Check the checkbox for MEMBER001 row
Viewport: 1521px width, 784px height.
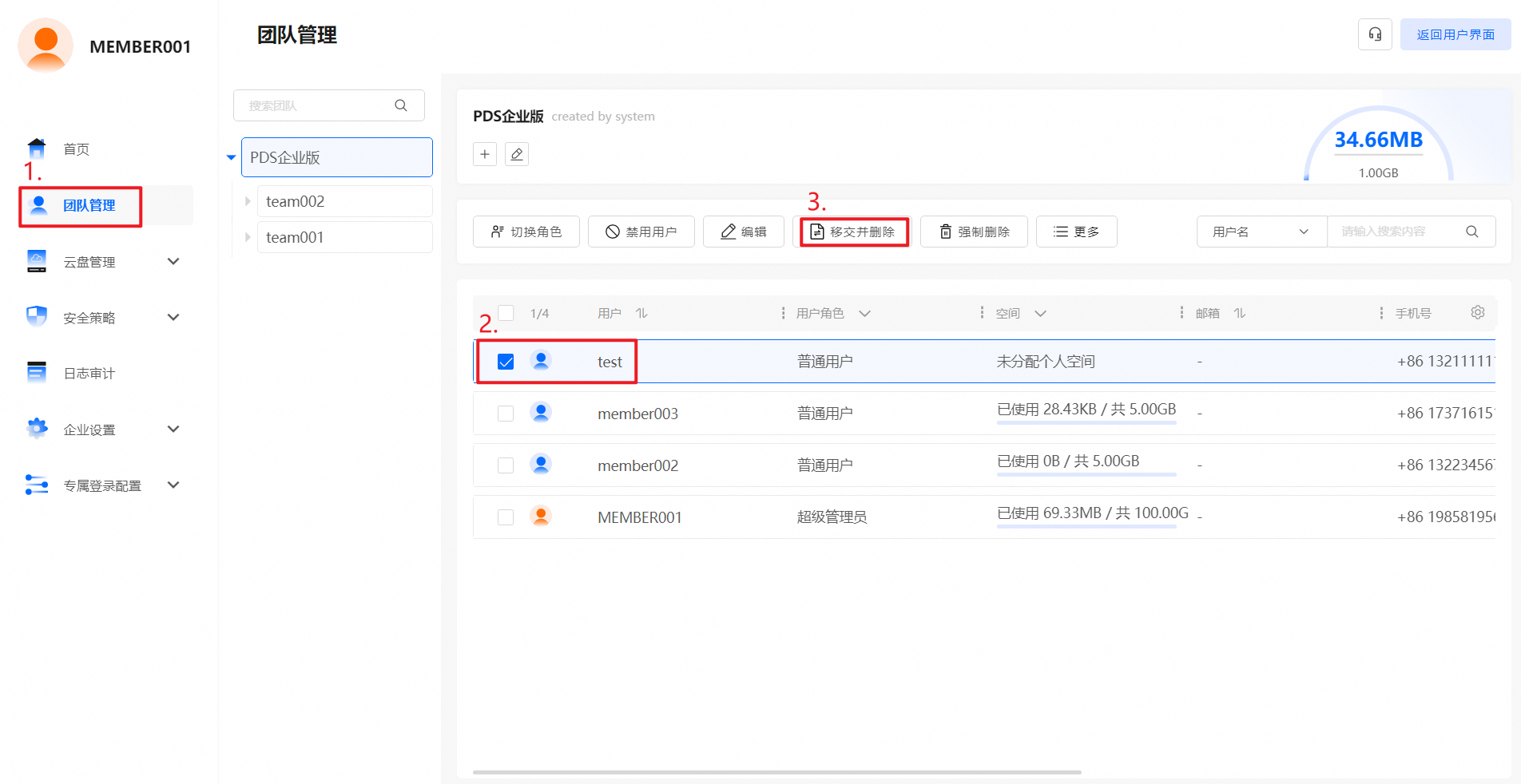[506, 517]
